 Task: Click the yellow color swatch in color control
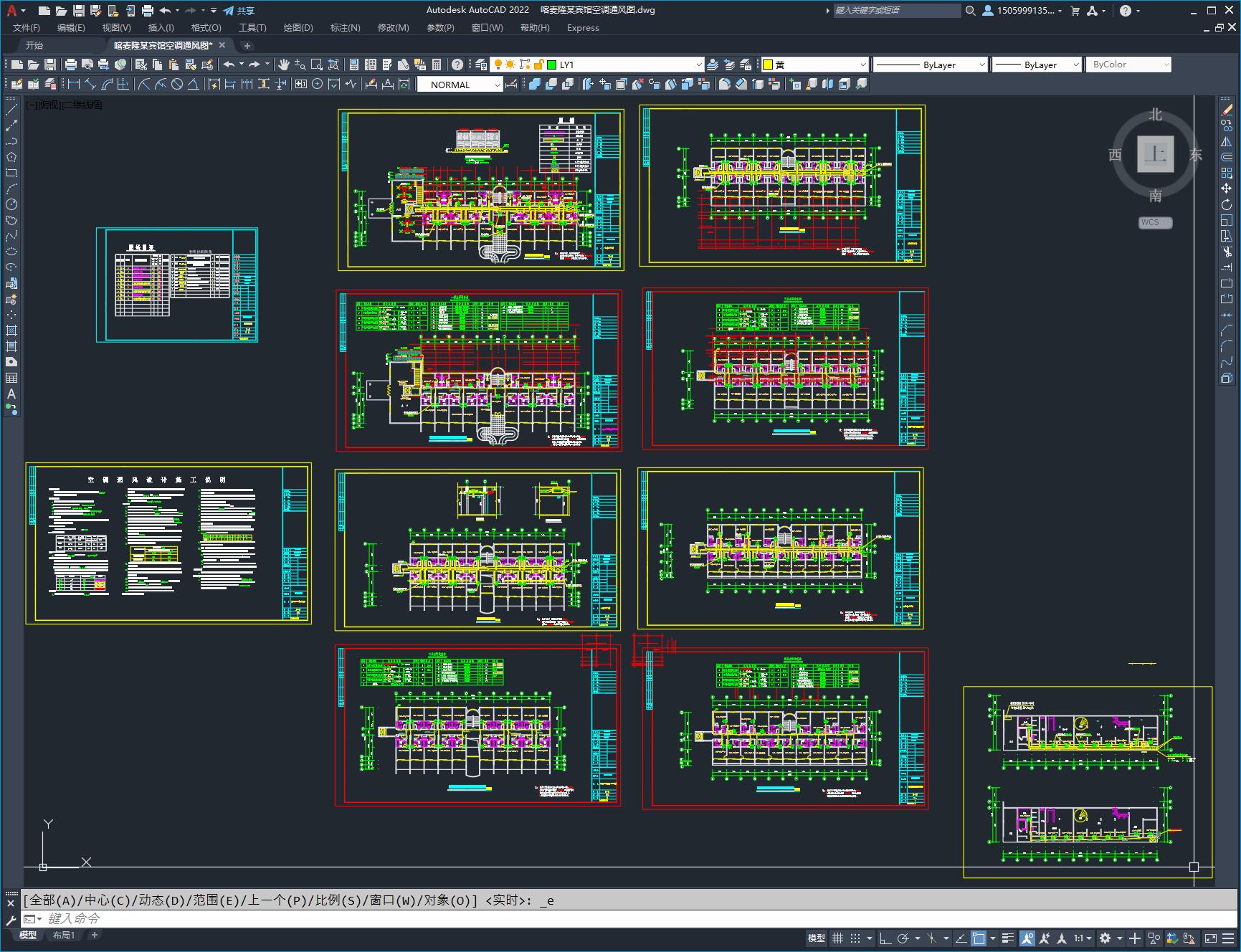pos(768,65)
